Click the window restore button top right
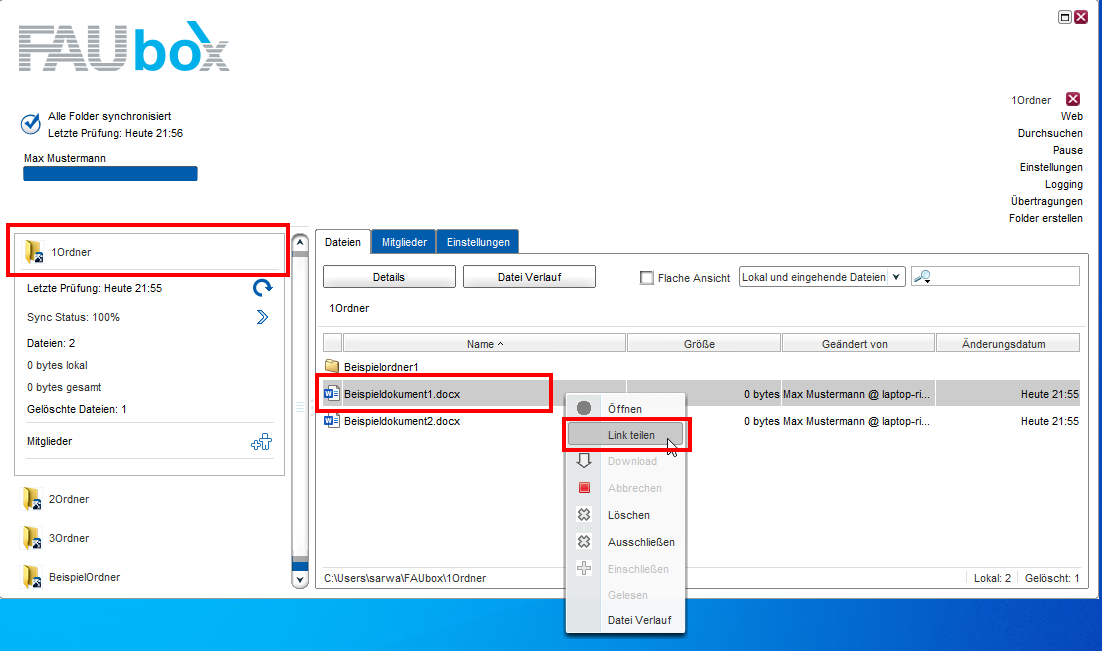Image resolution: width=1102 pixels, height=651 pixels. (1065, 17)
